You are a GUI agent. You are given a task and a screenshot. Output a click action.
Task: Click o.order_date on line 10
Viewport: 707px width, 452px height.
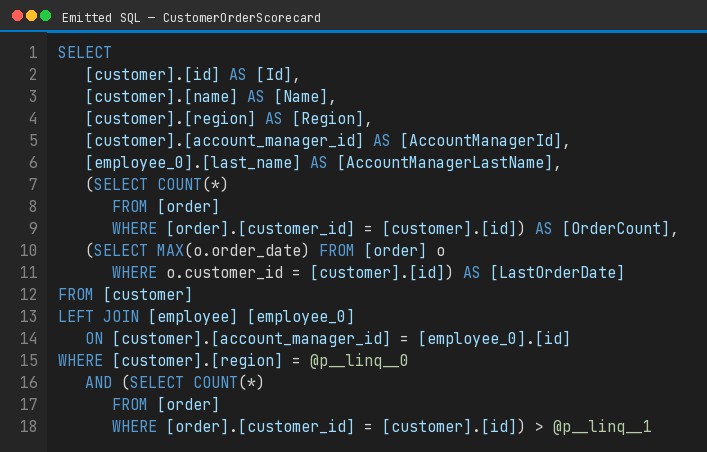[x=247, y=251]
